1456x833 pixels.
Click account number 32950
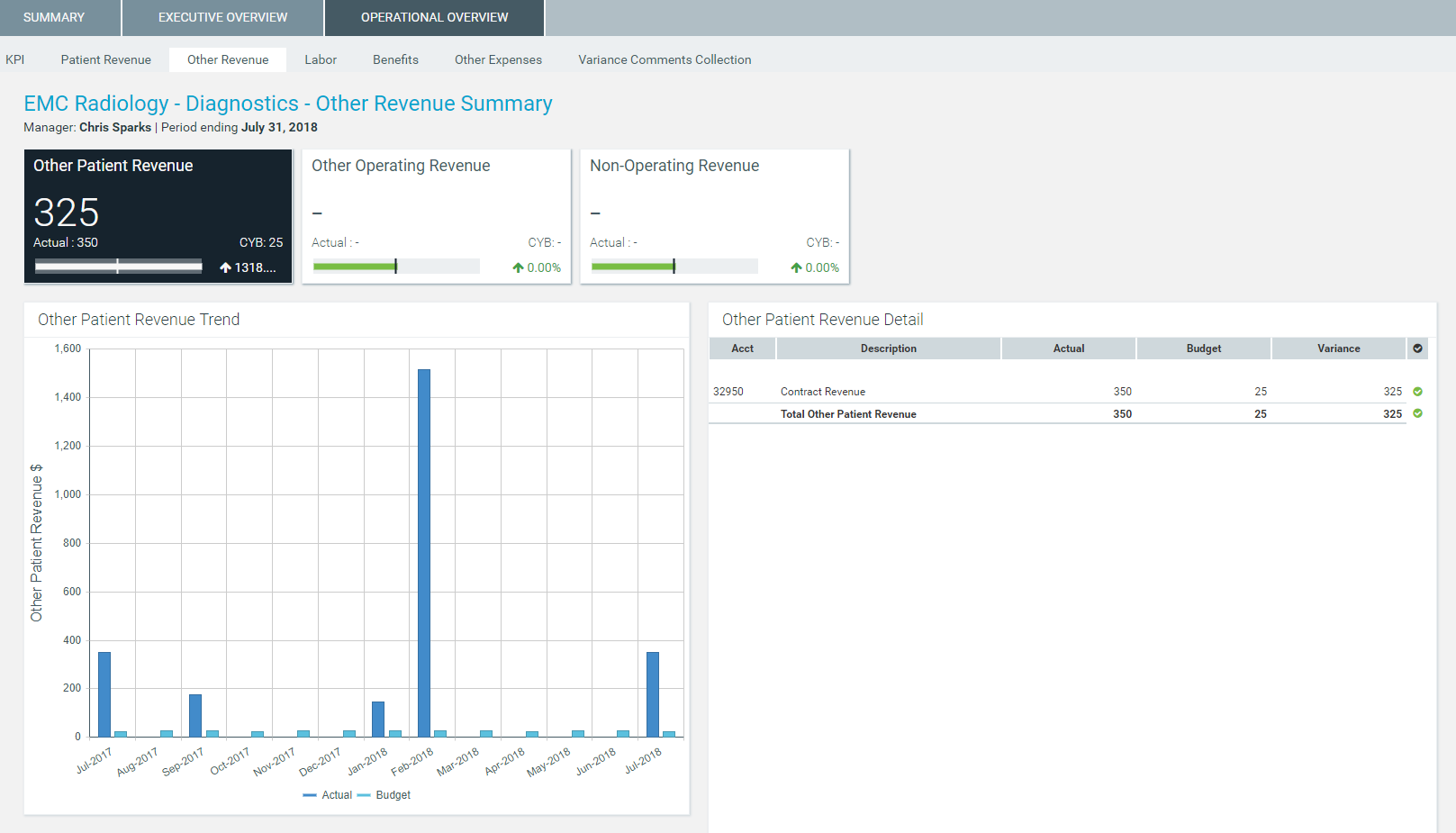pyautogui.click(x=728, y=392)
